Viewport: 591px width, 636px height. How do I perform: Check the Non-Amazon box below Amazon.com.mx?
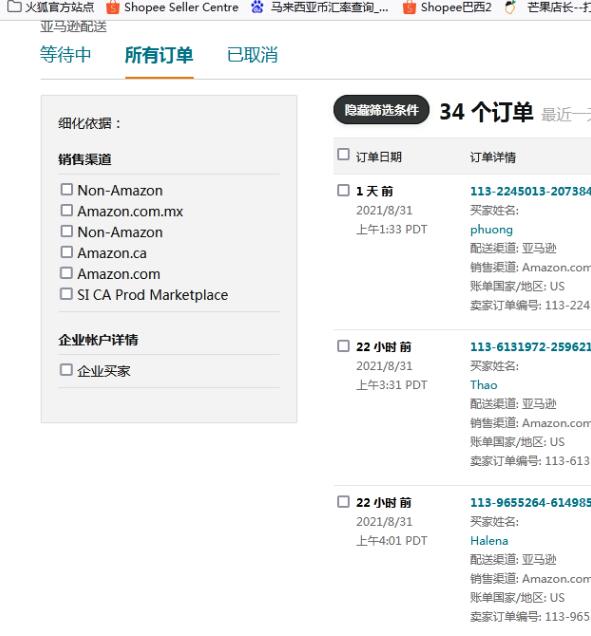coord(67,231)
